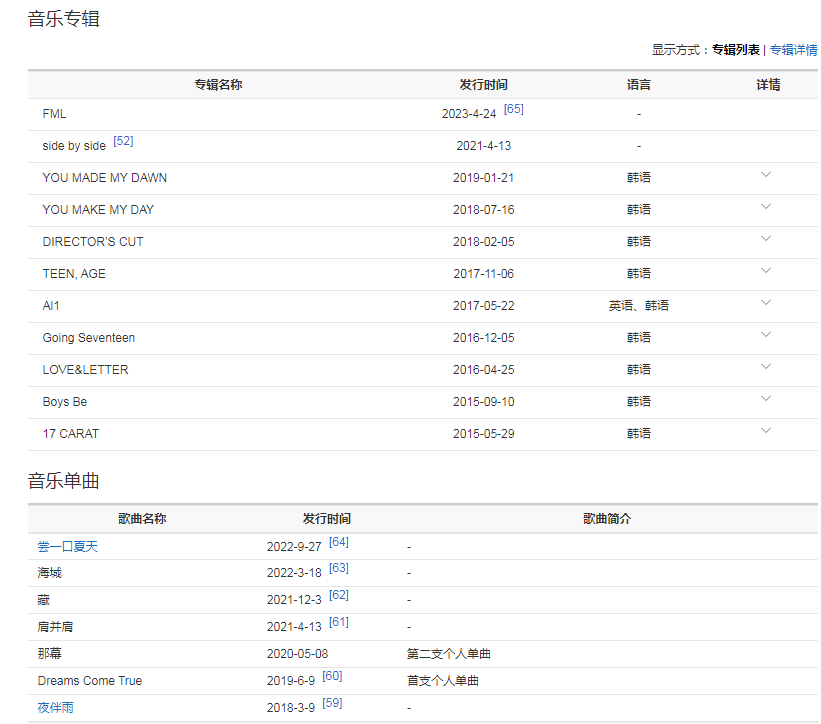Open citation [65] next to FML date
This screenshot has height=724, width=821.
(x=513, y=109)
